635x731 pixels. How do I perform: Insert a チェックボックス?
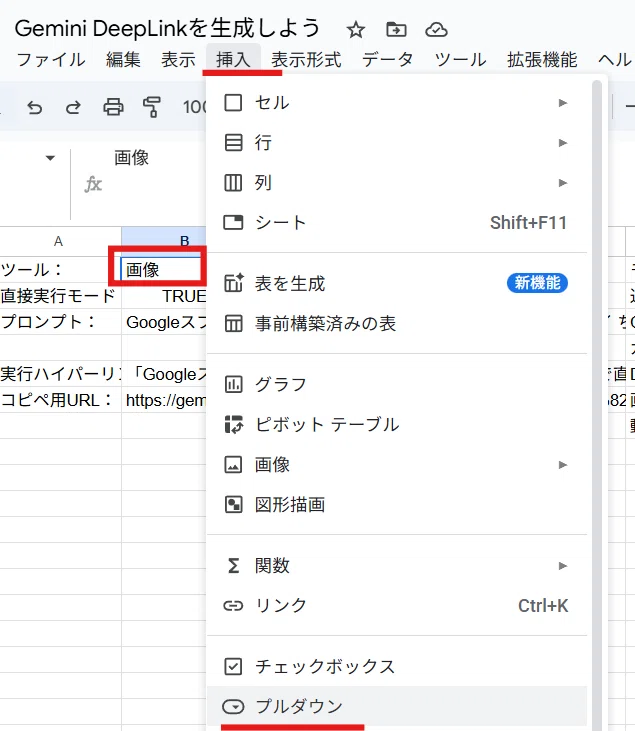(x=396, y=667)
